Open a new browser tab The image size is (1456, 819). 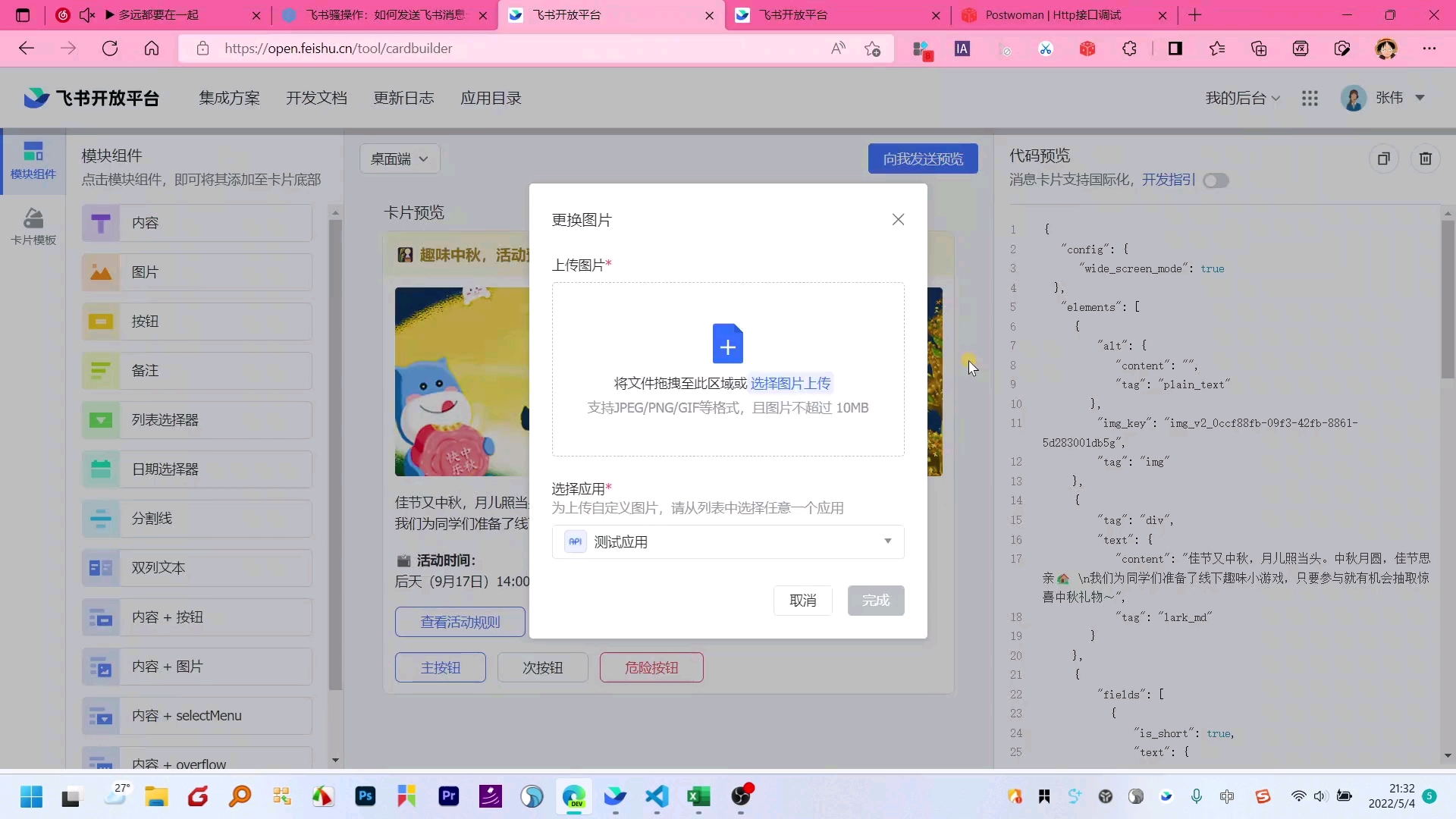pyautogui.click(x=1195, y=15)
